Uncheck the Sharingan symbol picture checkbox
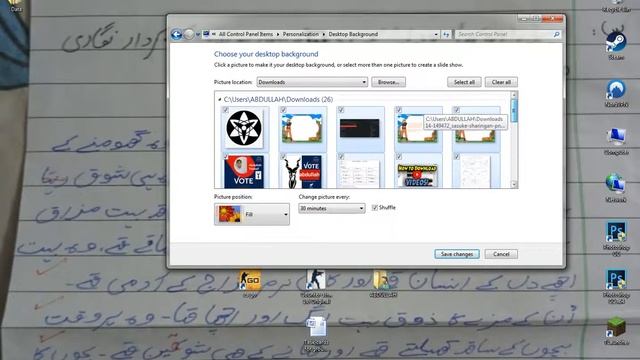Image resolution: width=640 pixels, height=360 pixels. point(226,110)
